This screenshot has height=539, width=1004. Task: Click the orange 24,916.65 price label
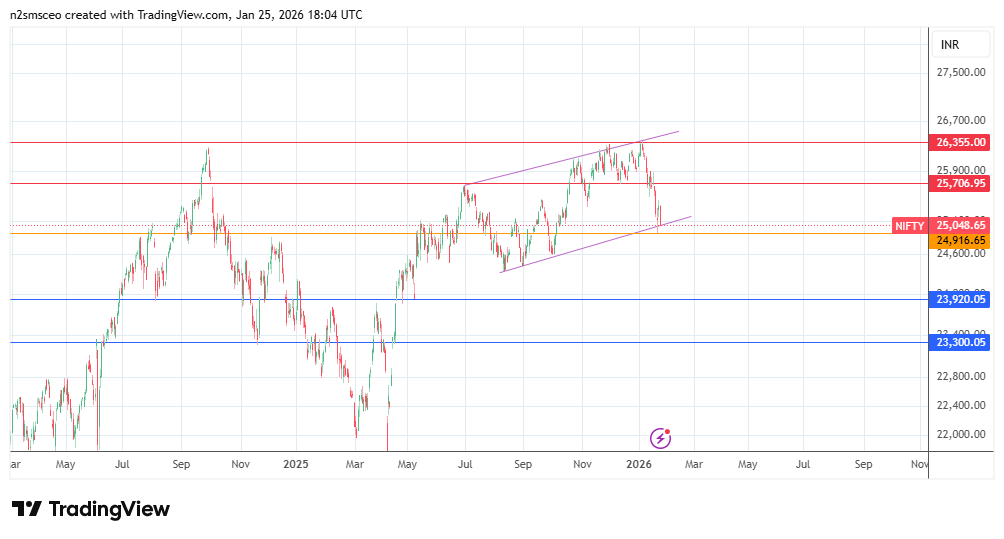961,240
